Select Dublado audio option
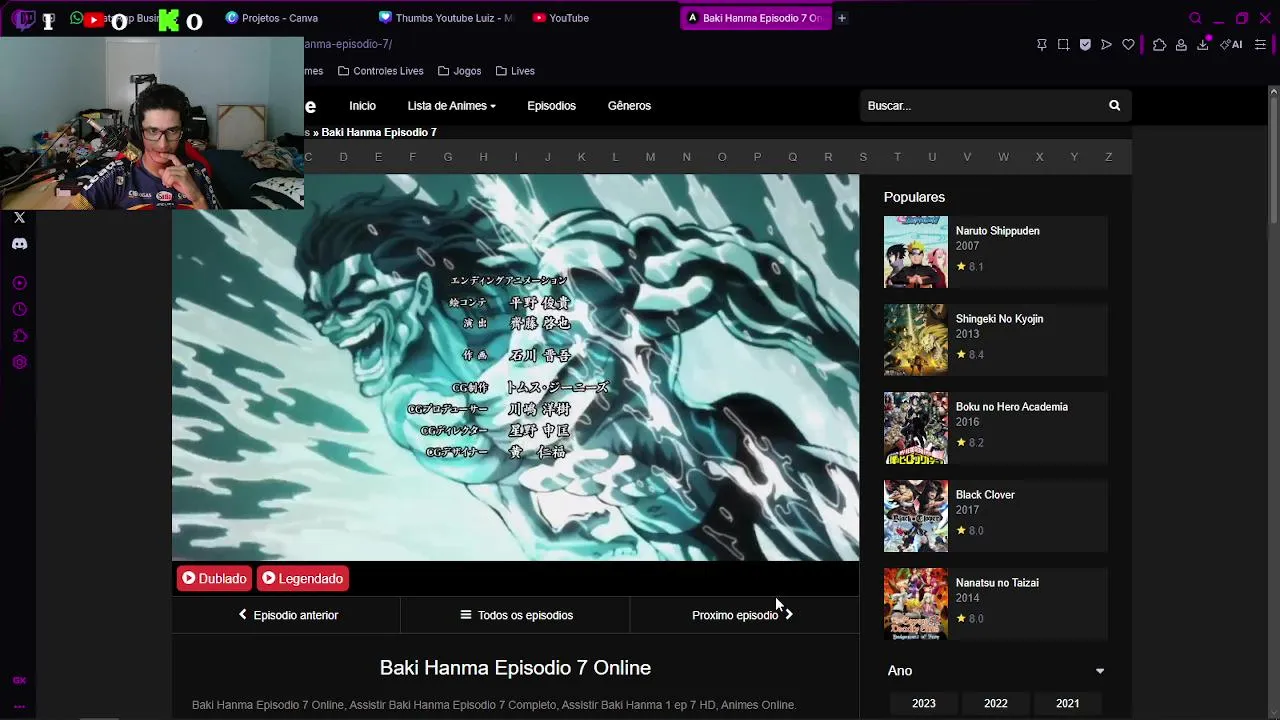The width and height of the screenshot is (1280, 720). pos(214,579)
